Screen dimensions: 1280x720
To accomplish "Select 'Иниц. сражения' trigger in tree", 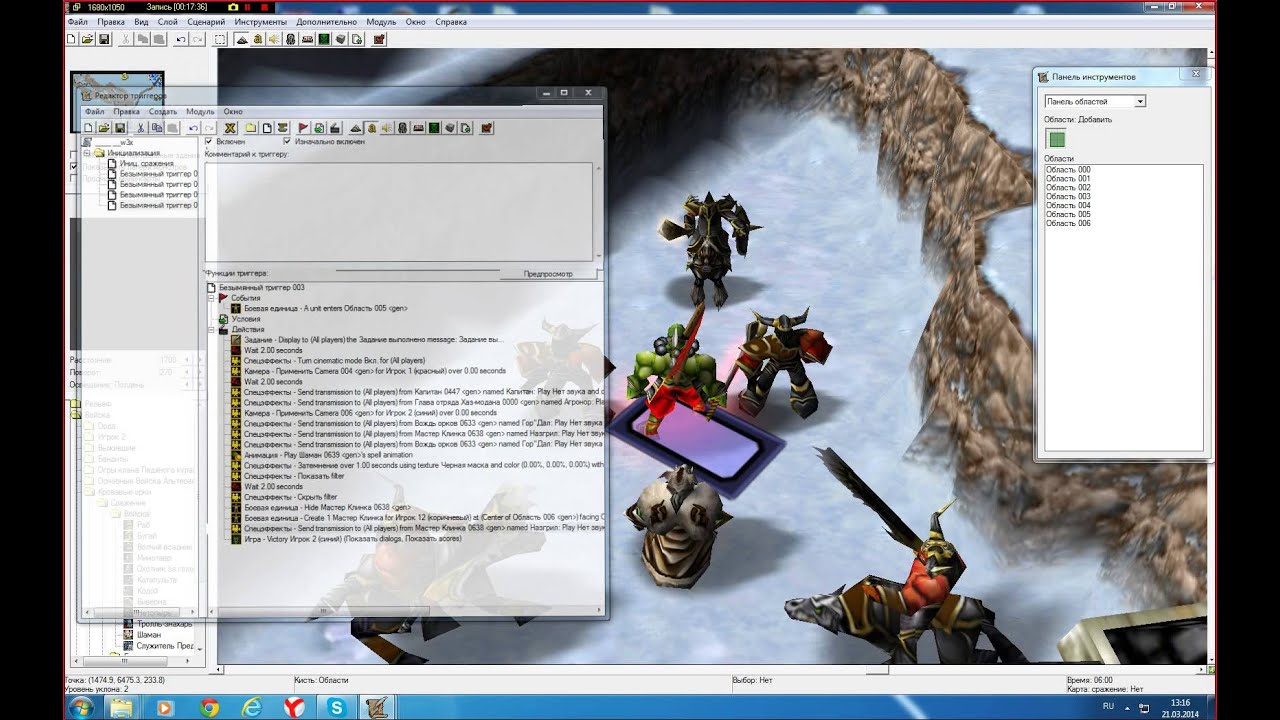I will pos(146,164).
